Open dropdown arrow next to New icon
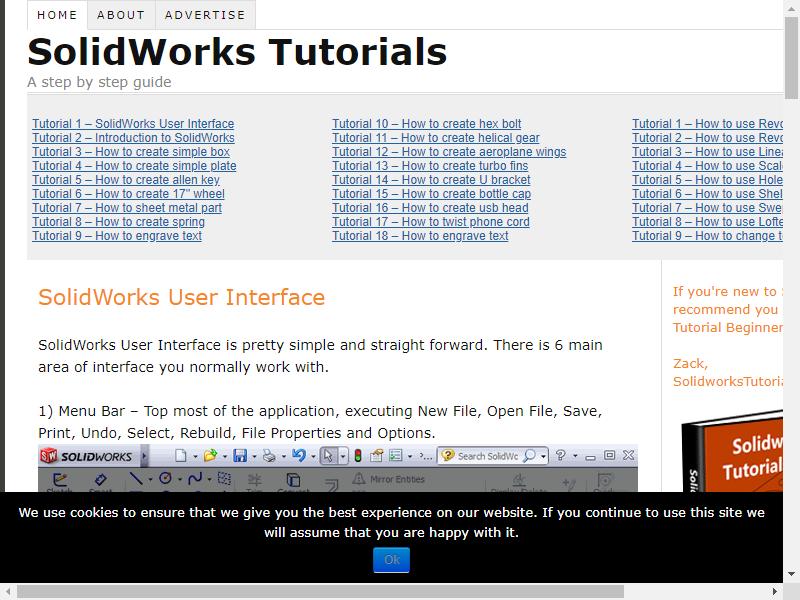This screenshot has width=800, height=600. pyautogui.click(x=195, y=457)
